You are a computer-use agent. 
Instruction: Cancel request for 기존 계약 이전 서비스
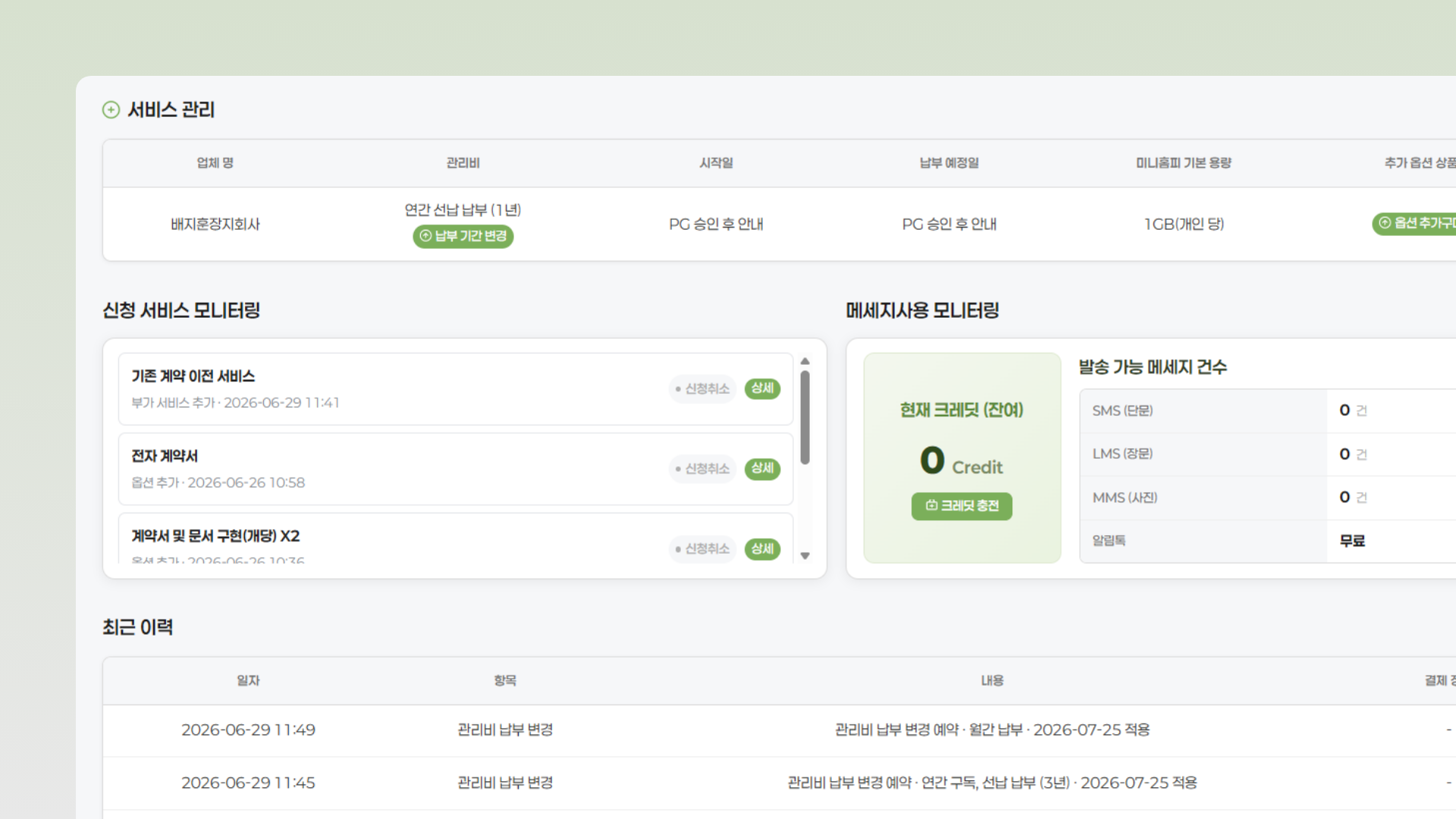[x=702, y=388]
